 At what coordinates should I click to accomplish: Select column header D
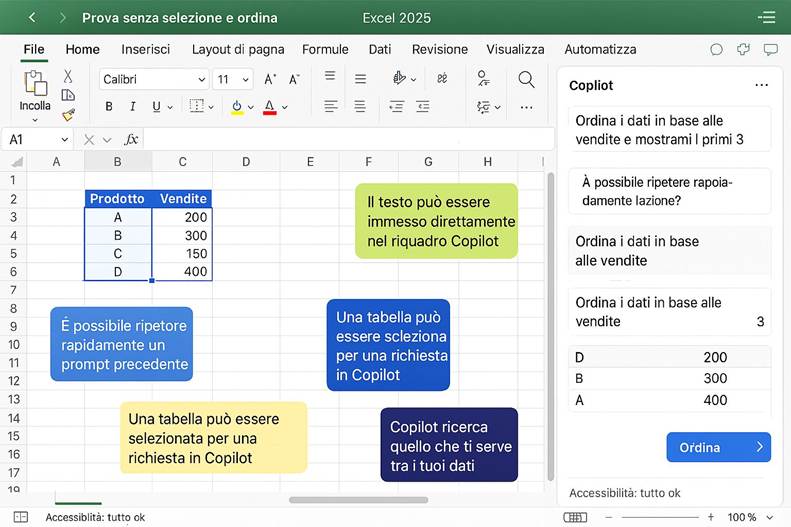click(246, 162)
